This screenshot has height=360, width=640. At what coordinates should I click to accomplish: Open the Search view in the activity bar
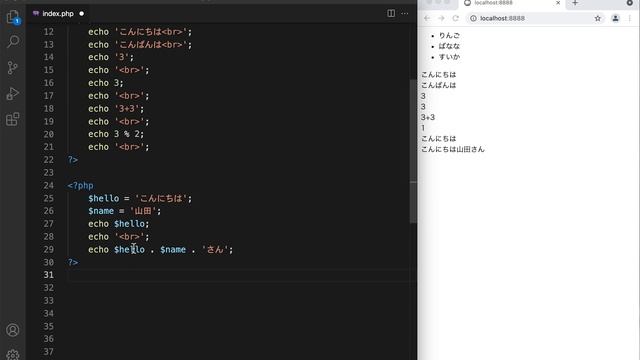[x=13, y=42]
